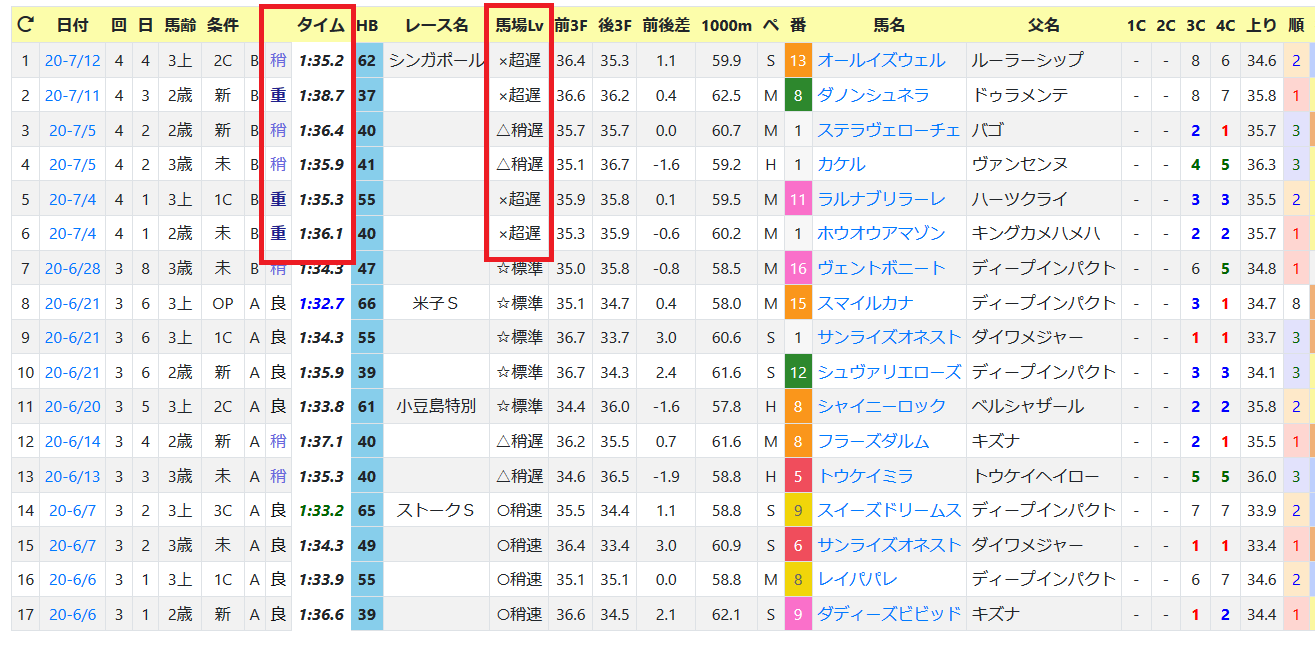Image resolution: width=1315 pixels, height=648 pixels.
Task: Select pink number badge 16 for ヴェントボニート
Action: tap(798, 269)
